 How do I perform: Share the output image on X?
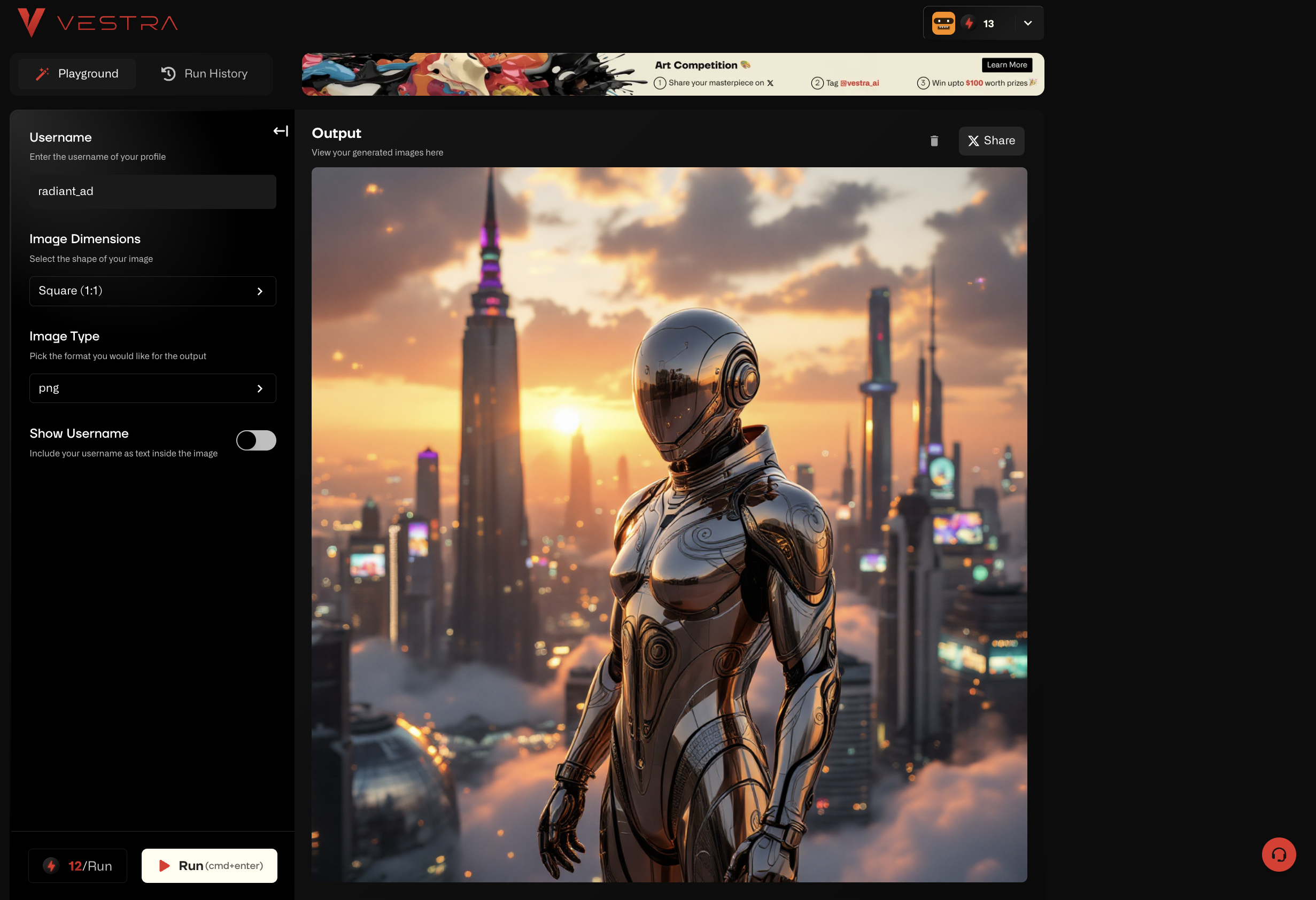pos(991,141)
